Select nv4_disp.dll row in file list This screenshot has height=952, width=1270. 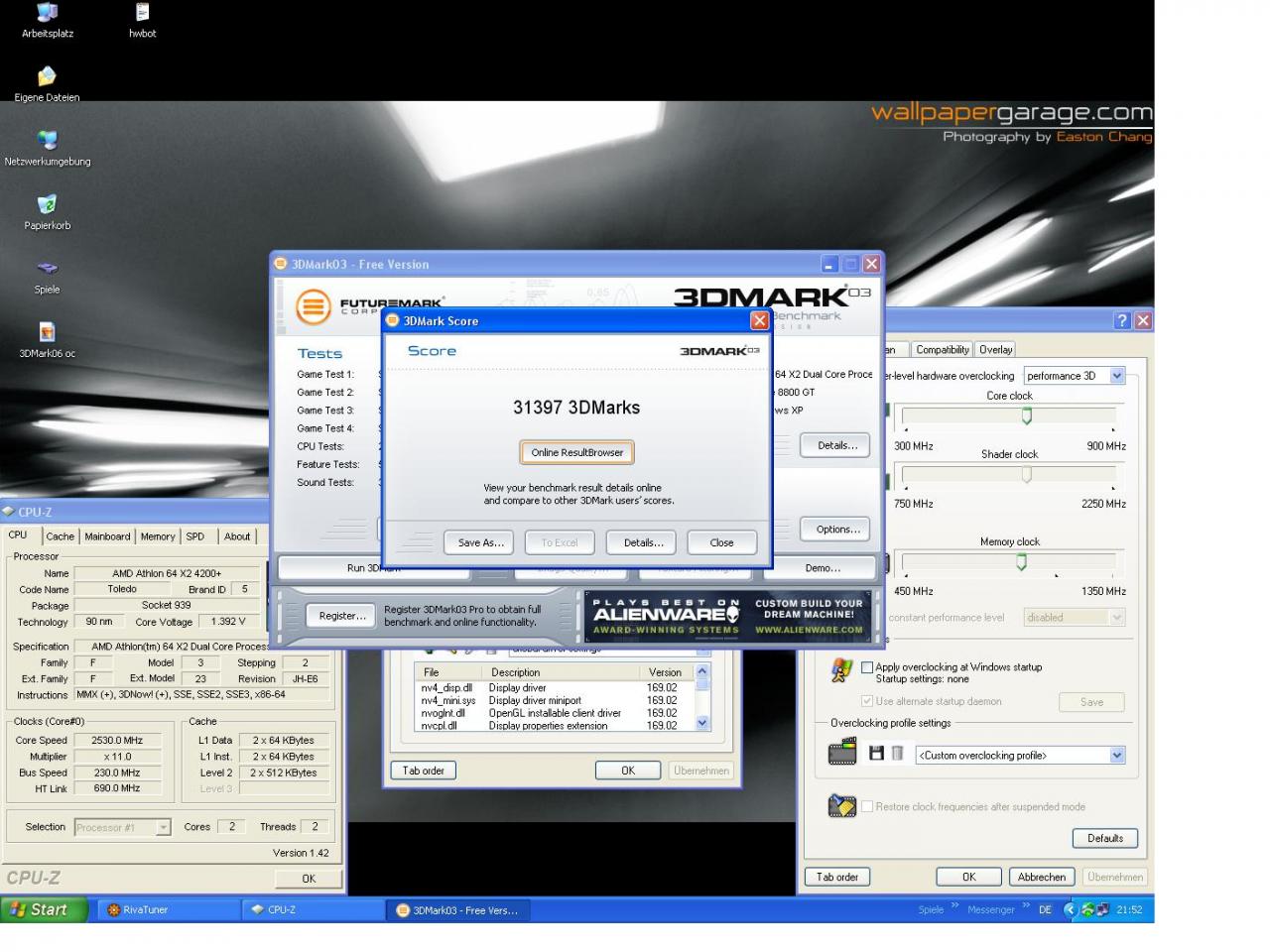(x=555, y=687)
